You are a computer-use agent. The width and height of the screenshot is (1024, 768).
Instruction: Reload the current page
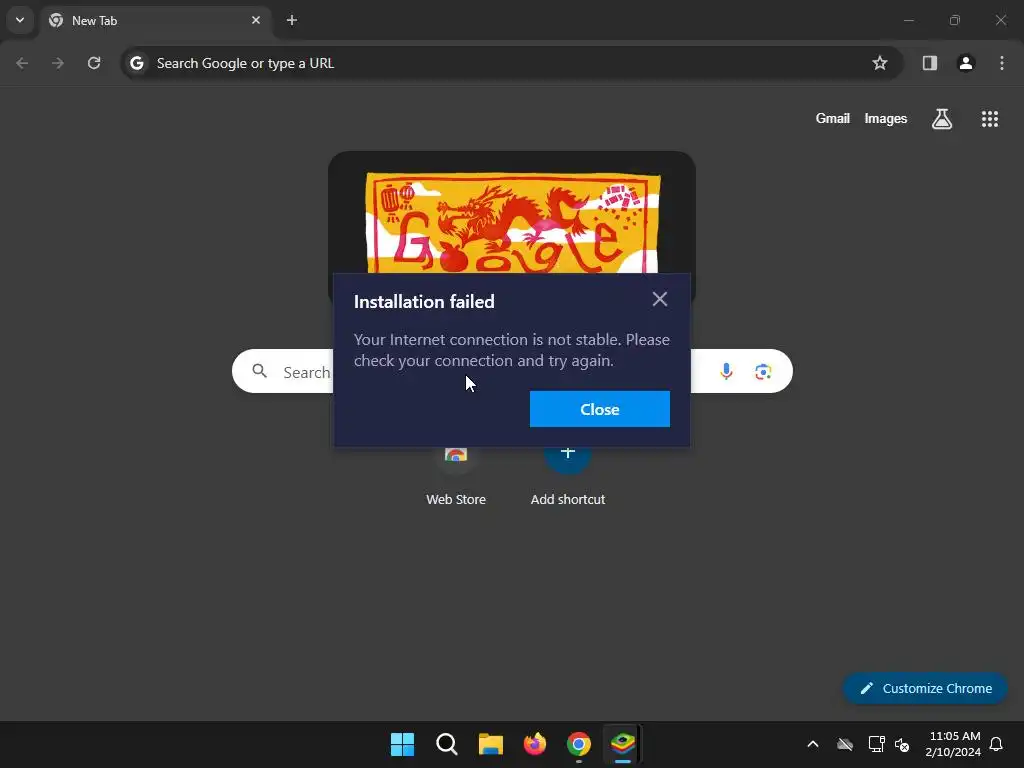point(94,63)
